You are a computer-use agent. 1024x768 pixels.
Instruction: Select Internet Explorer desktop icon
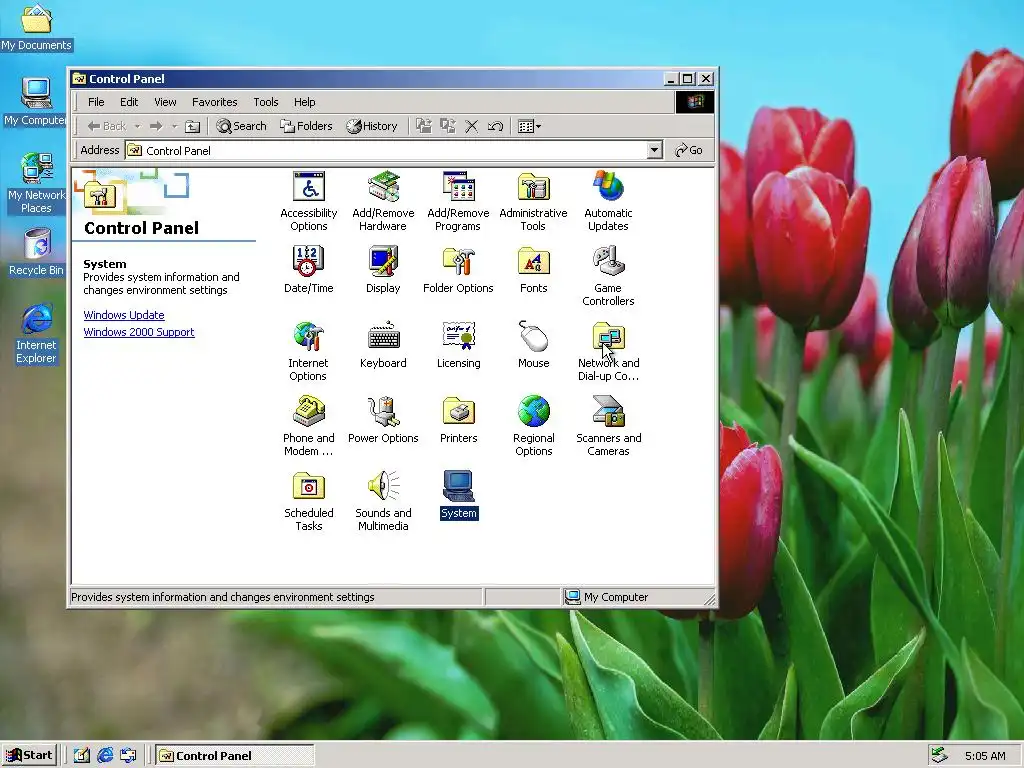click(x=37, y=334)
